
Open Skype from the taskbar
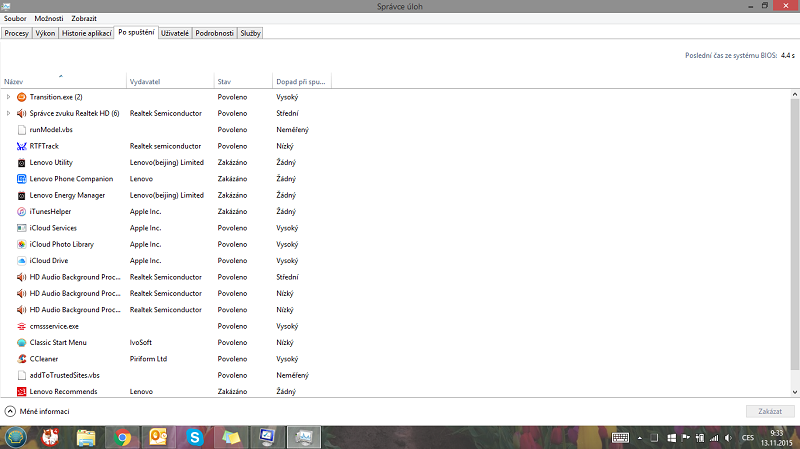[x=194, y=437]
